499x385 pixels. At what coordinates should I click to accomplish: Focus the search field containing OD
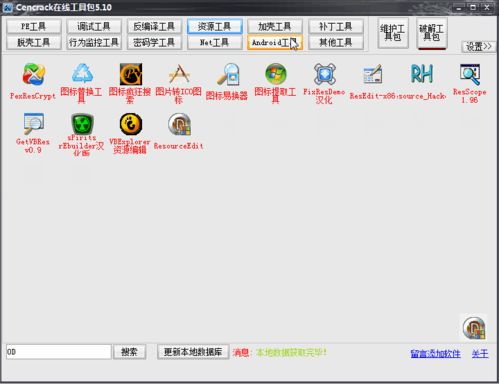[59, 352]
